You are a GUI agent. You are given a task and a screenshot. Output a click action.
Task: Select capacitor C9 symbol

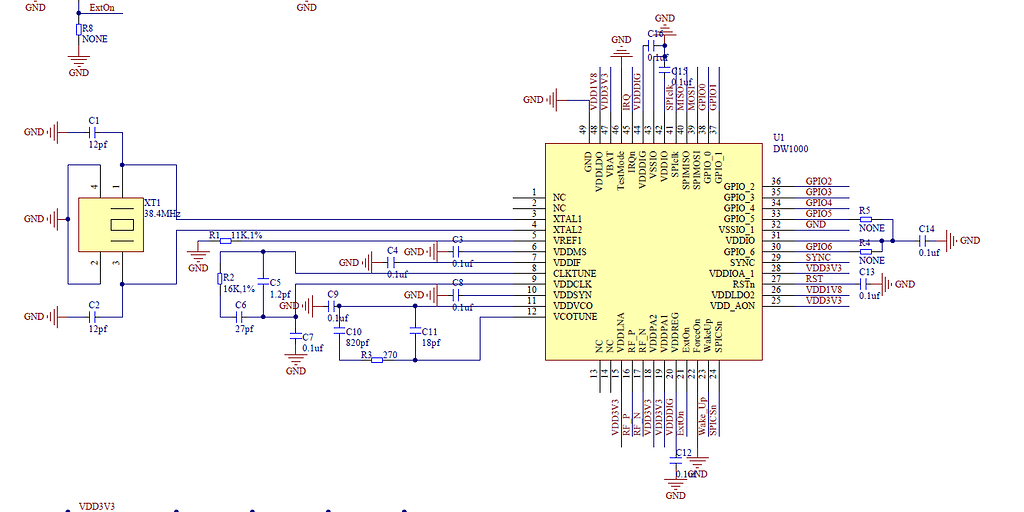(332, 306)
